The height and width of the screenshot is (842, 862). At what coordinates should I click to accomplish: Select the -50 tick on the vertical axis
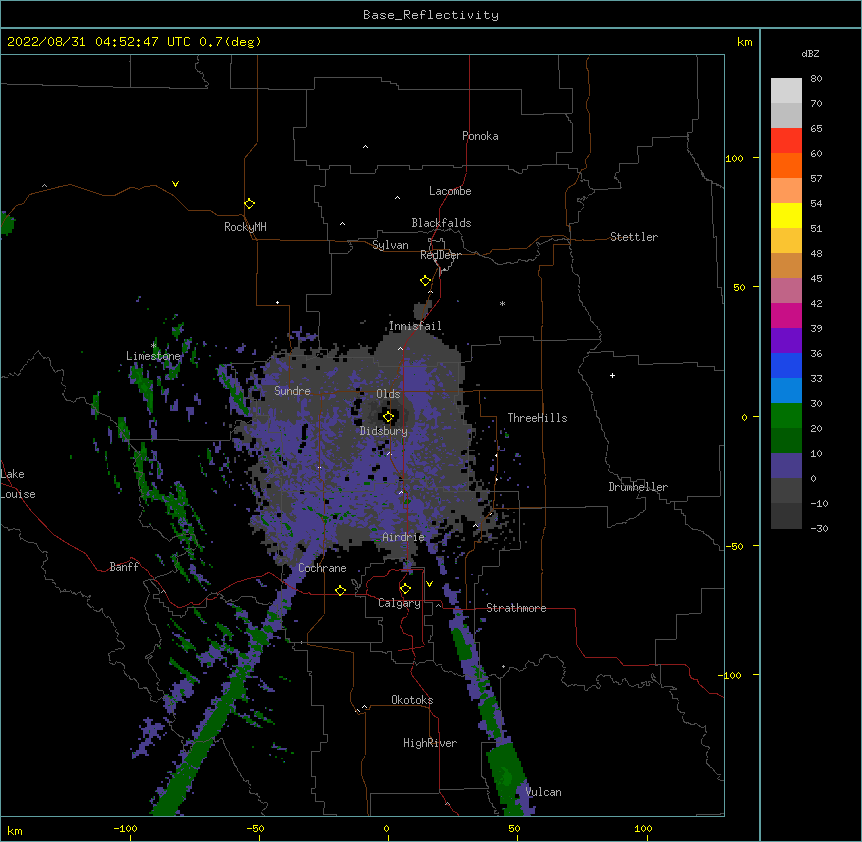(734, 546)
